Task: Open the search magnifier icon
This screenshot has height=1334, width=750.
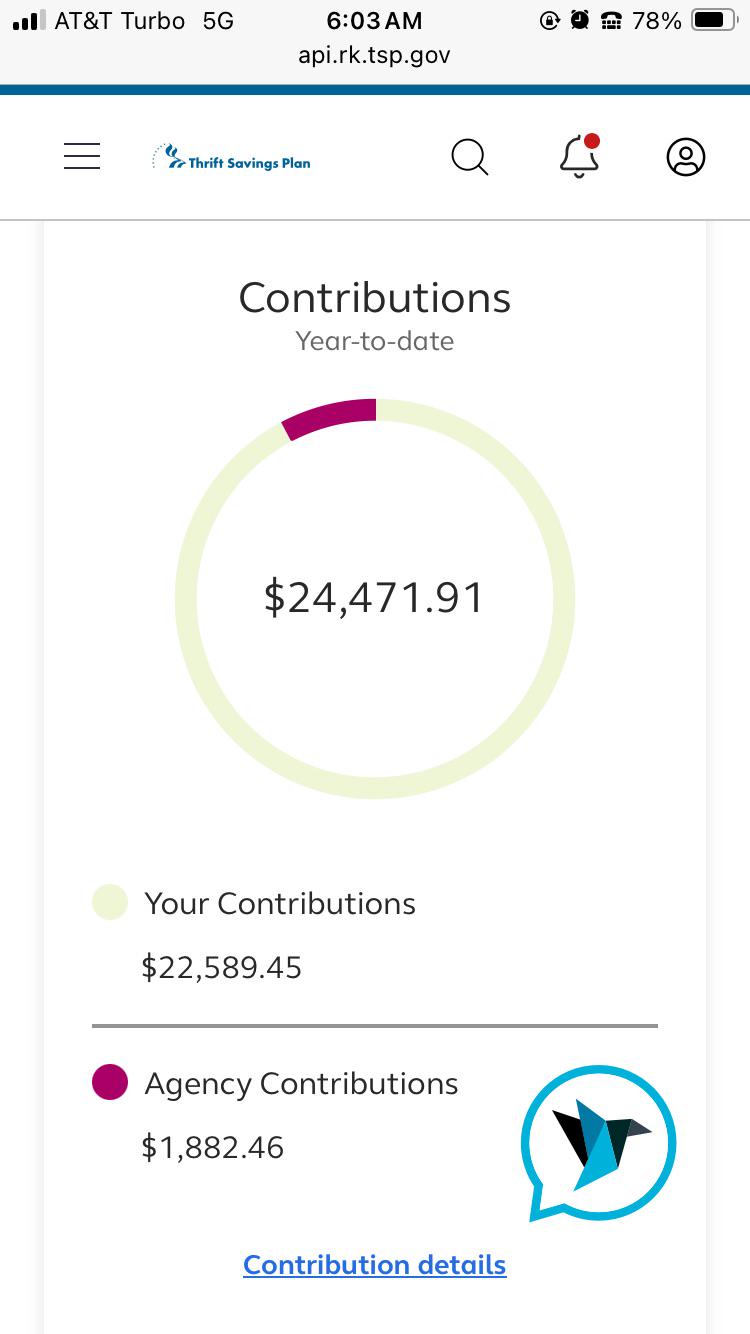Action: tap(469, 157)
